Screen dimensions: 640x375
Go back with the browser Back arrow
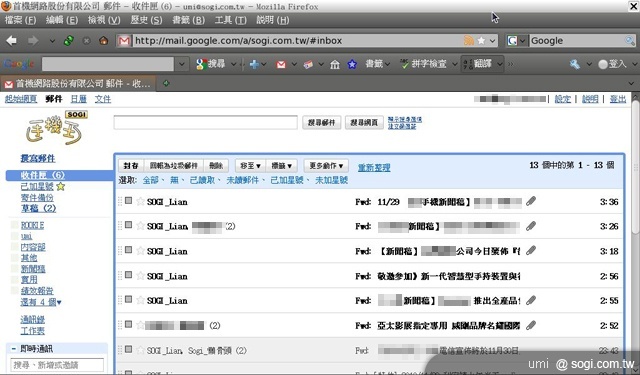(11, 40)
